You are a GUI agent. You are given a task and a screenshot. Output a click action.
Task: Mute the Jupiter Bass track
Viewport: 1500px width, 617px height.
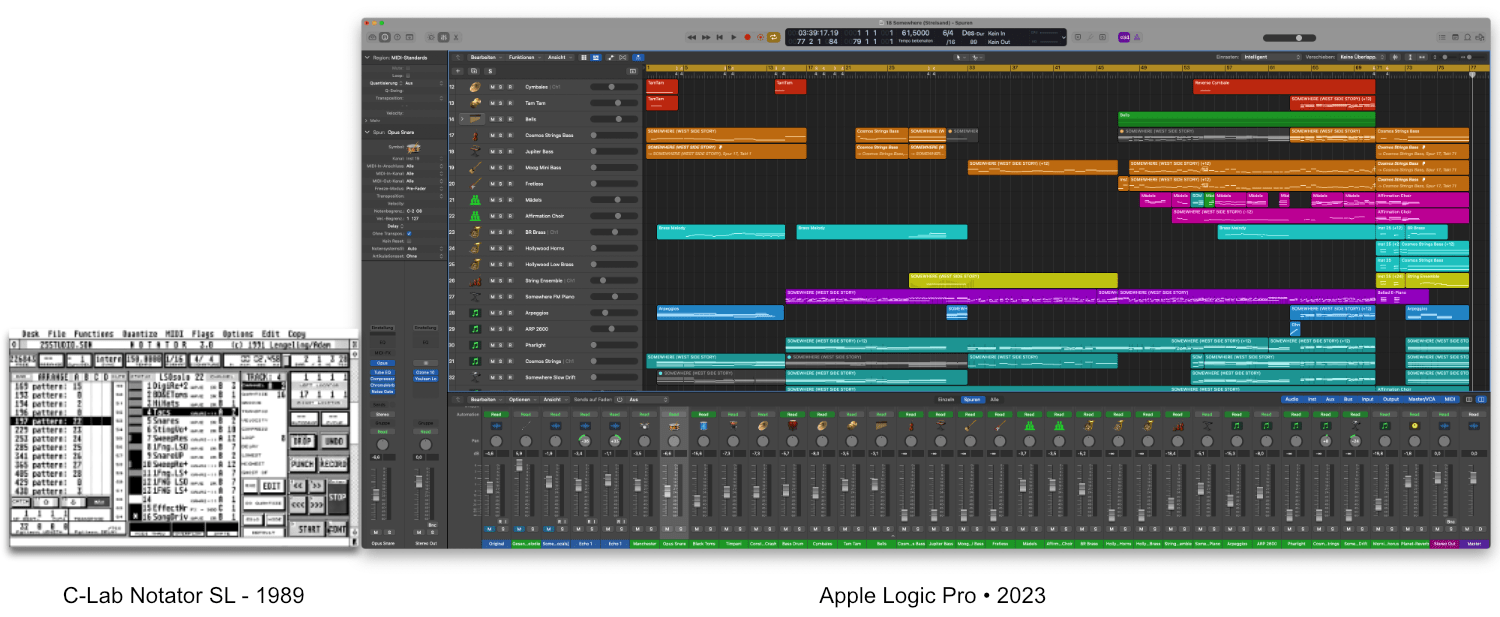pos(492,151)
